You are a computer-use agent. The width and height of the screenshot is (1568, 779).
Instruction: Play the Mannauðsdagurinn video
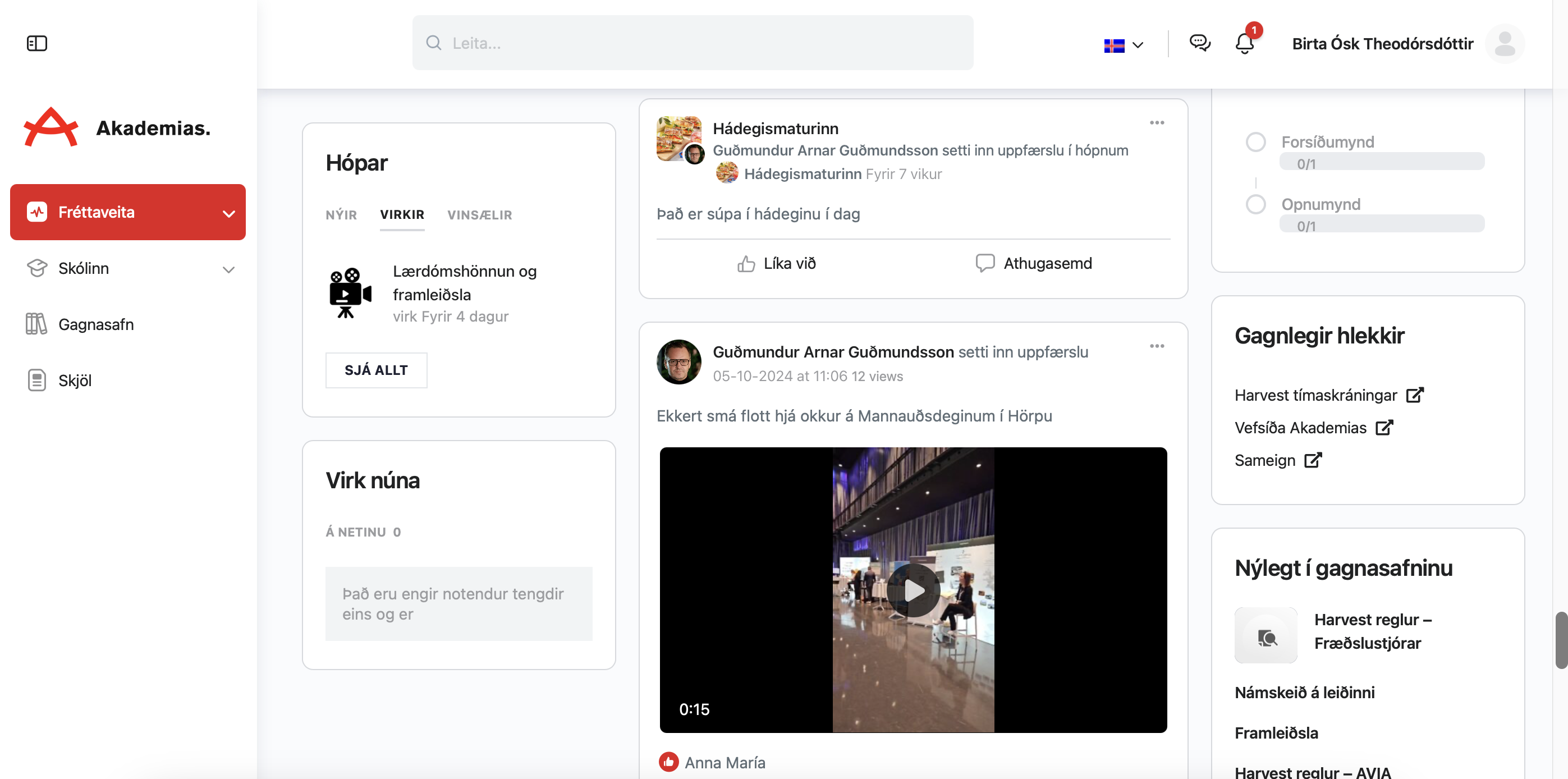point(913,590)
